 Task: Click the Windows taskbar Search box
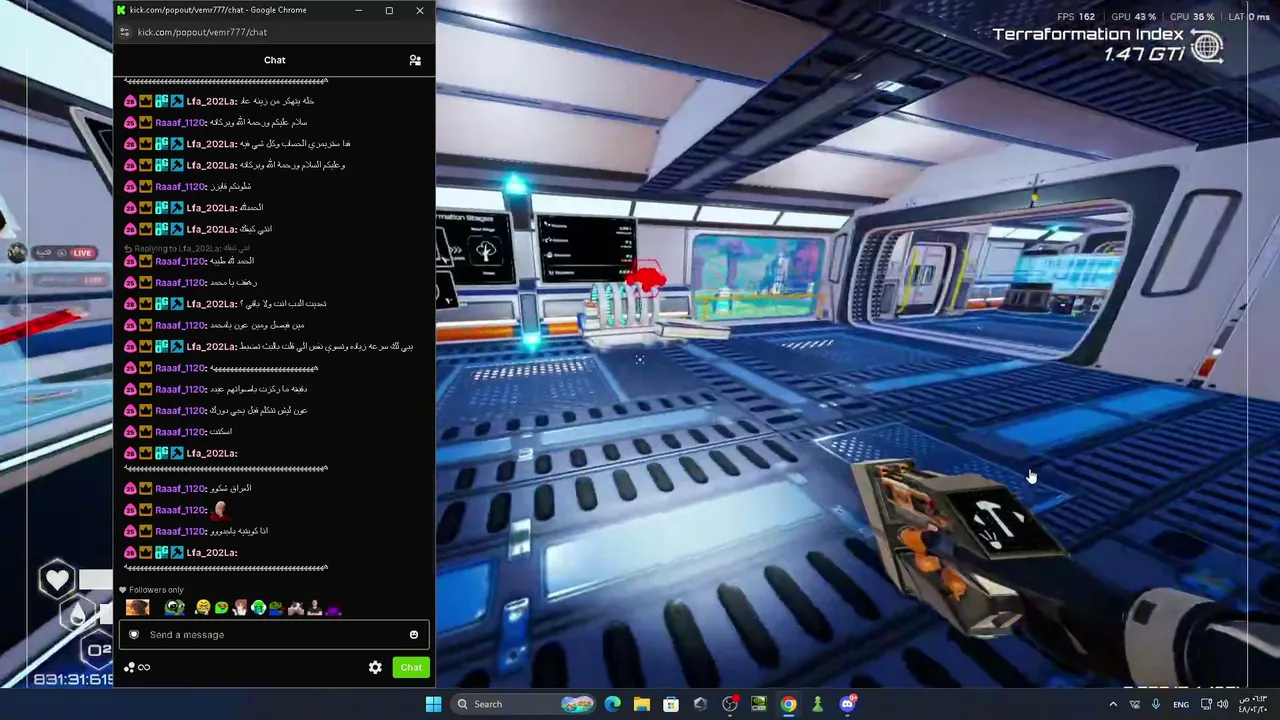[x=522, y=704]
